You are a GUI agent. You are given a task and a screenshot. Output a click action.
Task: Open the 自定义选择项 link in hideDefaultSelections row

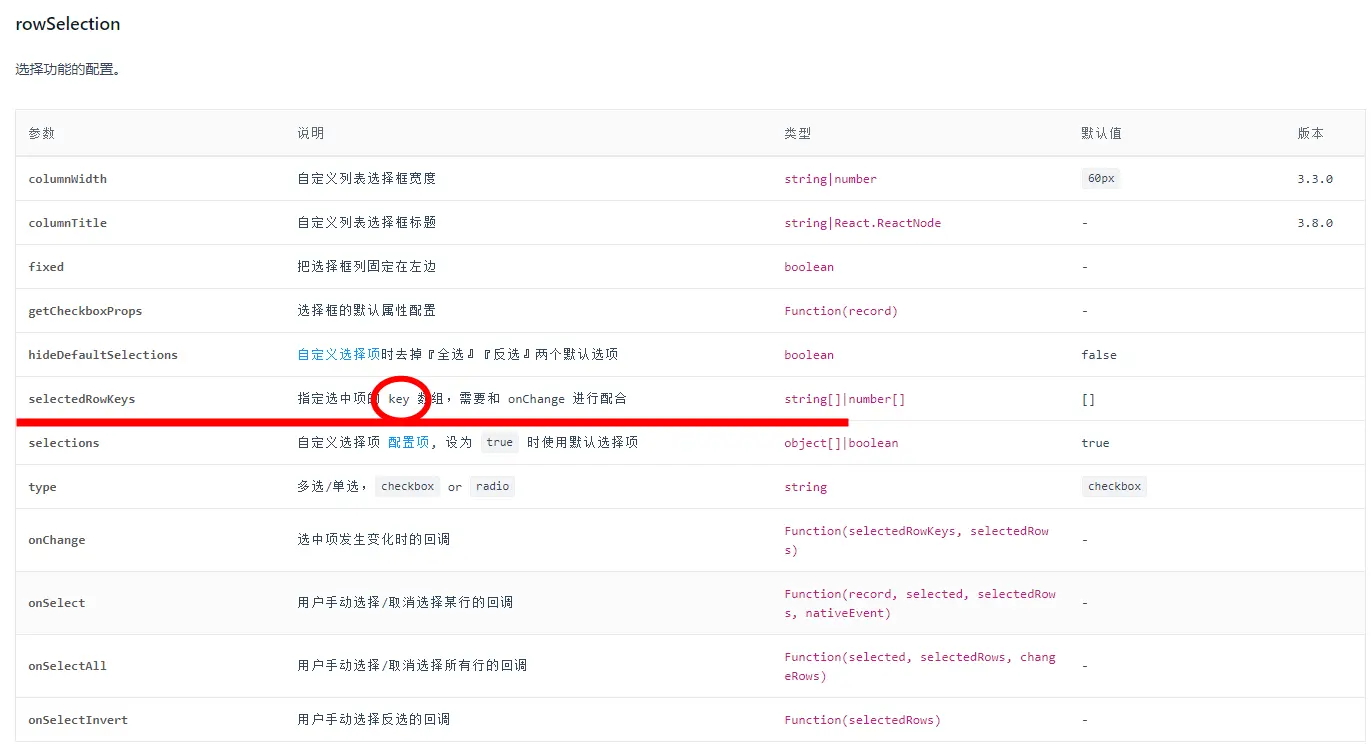tap(339, 354)
